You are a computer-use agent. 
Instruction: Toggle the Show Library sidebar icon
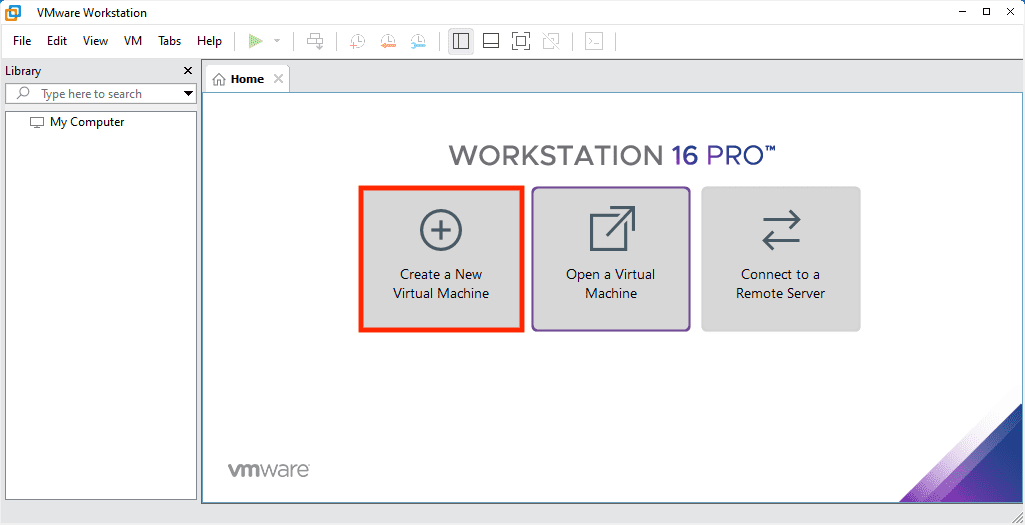click(x=461, y=41)
